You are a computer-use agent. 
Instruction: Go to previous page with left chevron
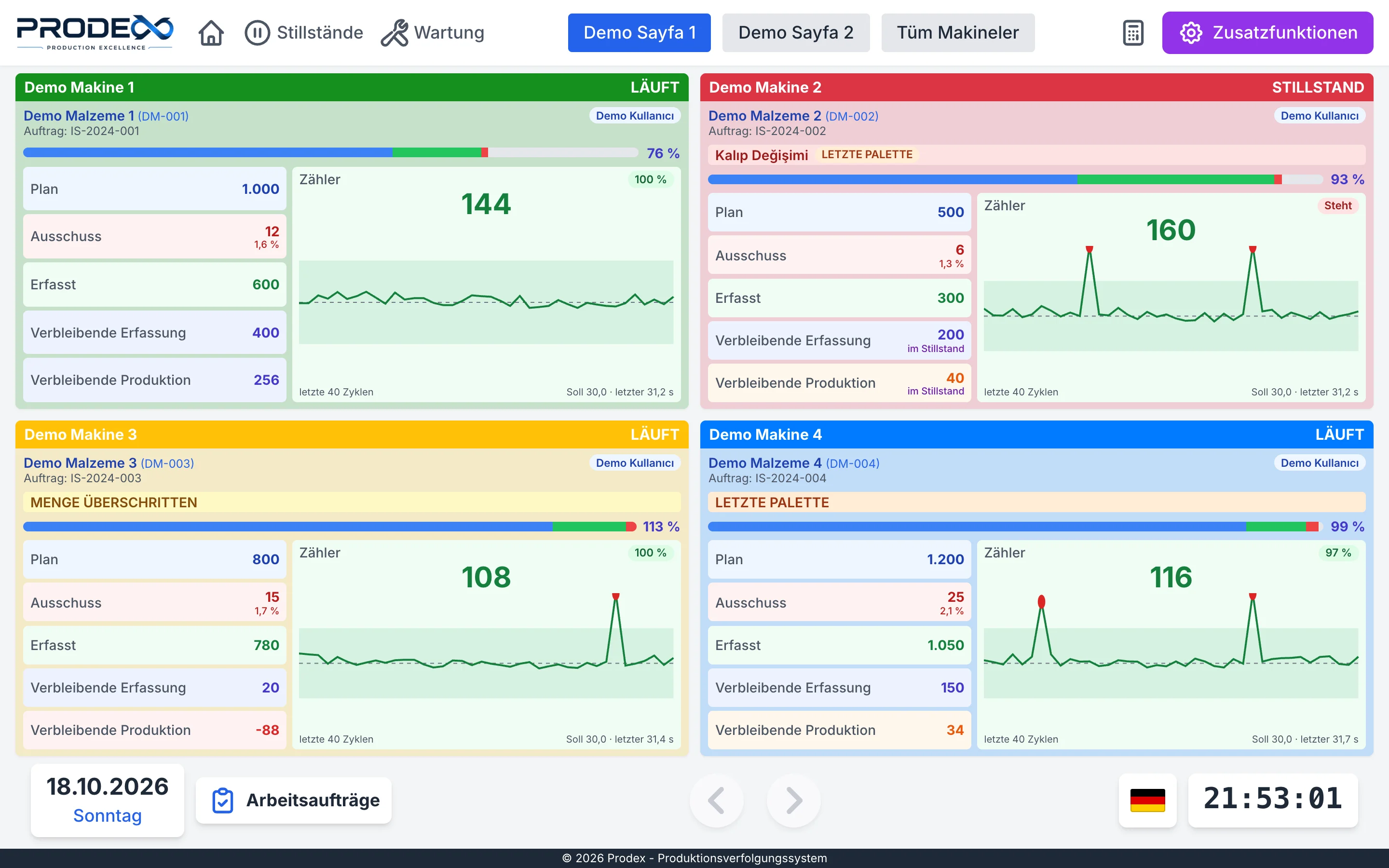[716, 800]
